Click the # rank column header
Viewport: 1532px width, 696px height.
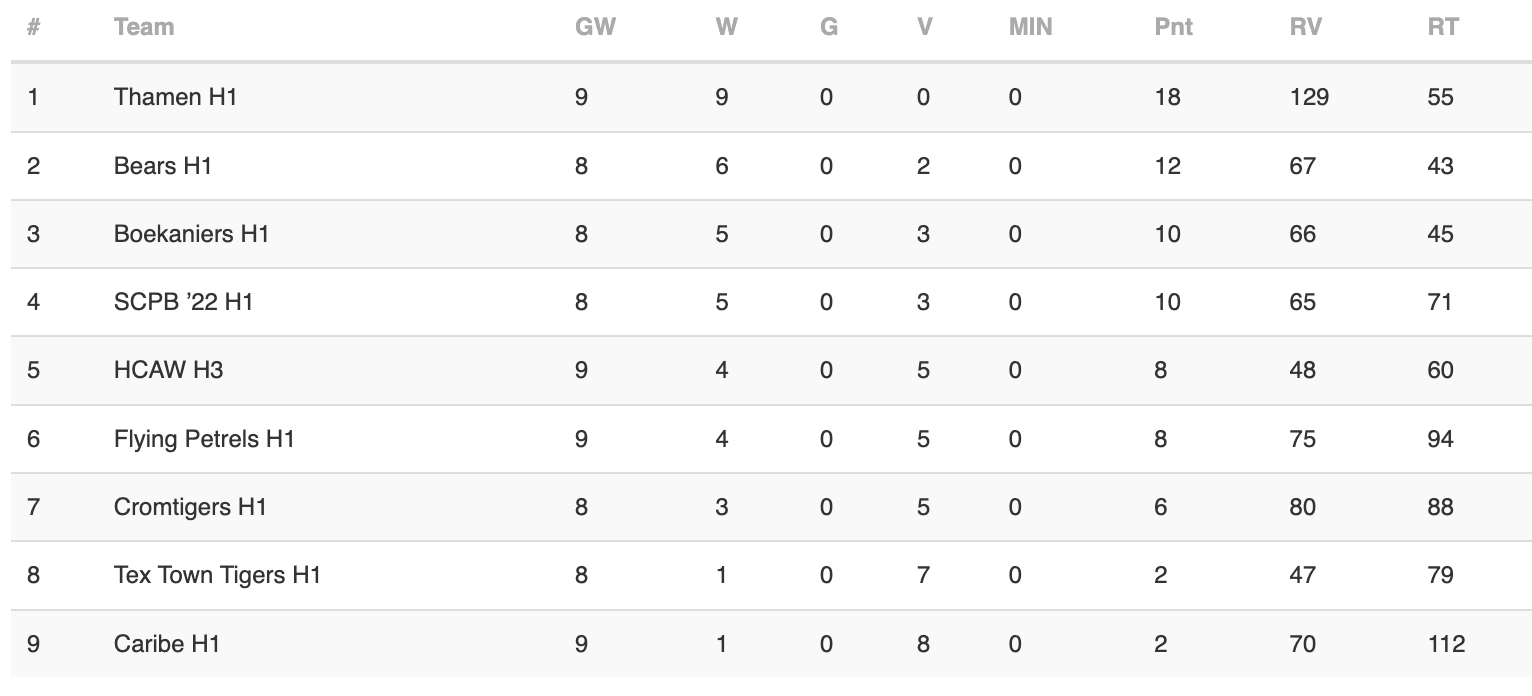[33, 27]
